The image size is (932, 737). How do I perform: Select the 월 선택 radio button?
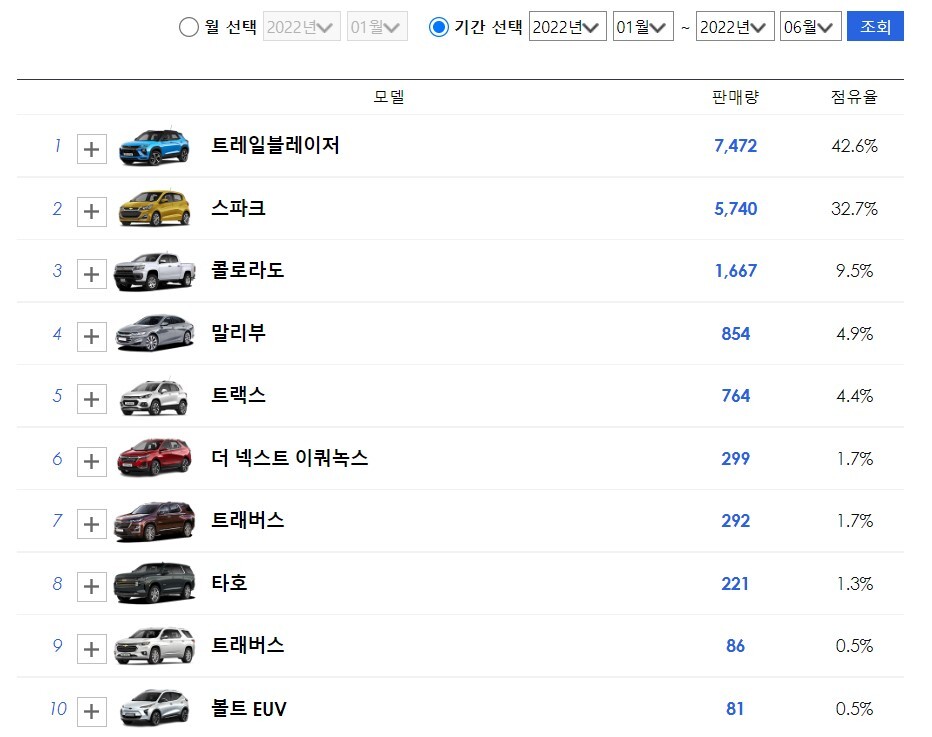188,27
